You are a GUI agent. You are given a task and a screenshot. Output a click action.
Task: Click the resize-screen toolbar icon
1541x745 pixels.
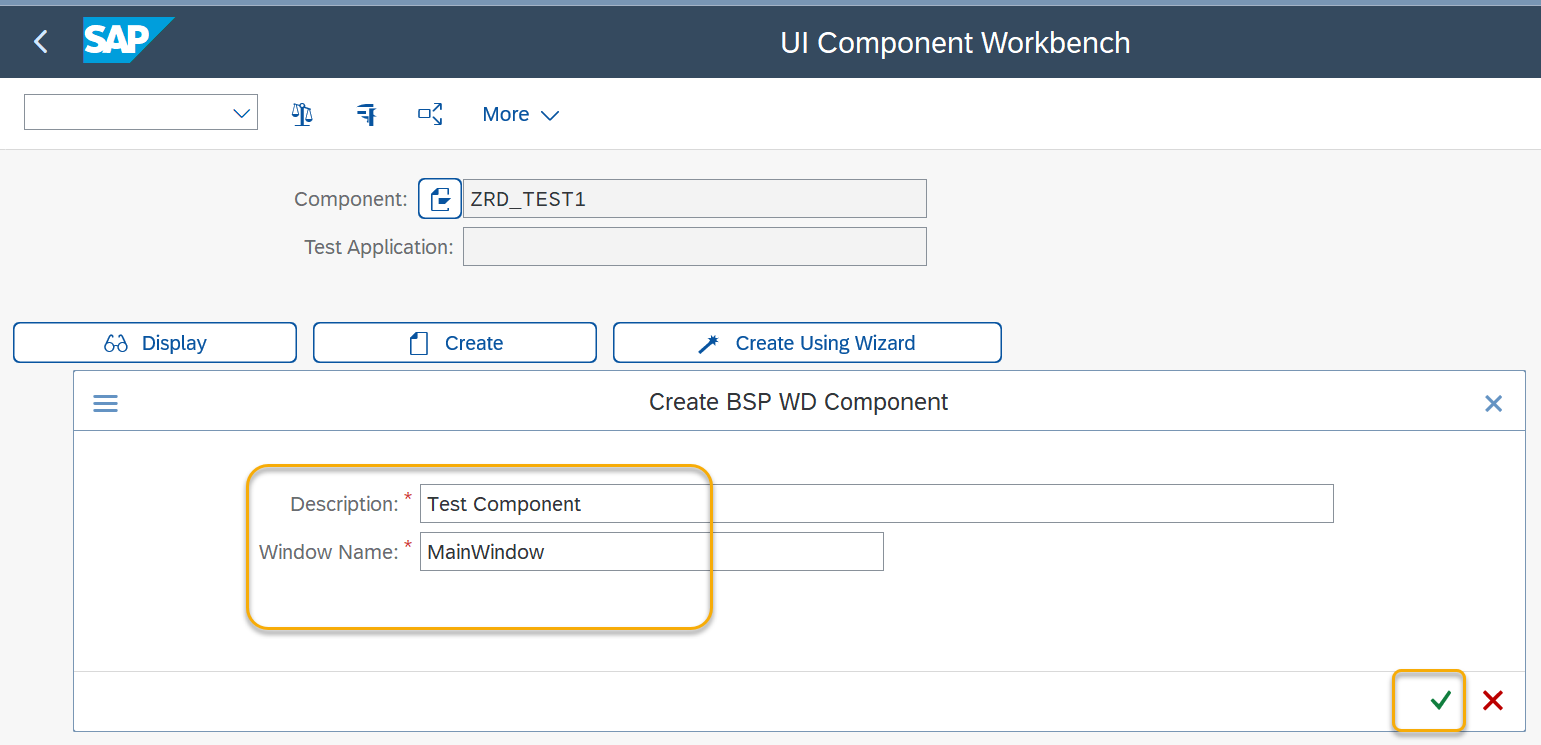pyautogui.click(x=430, y=113)
